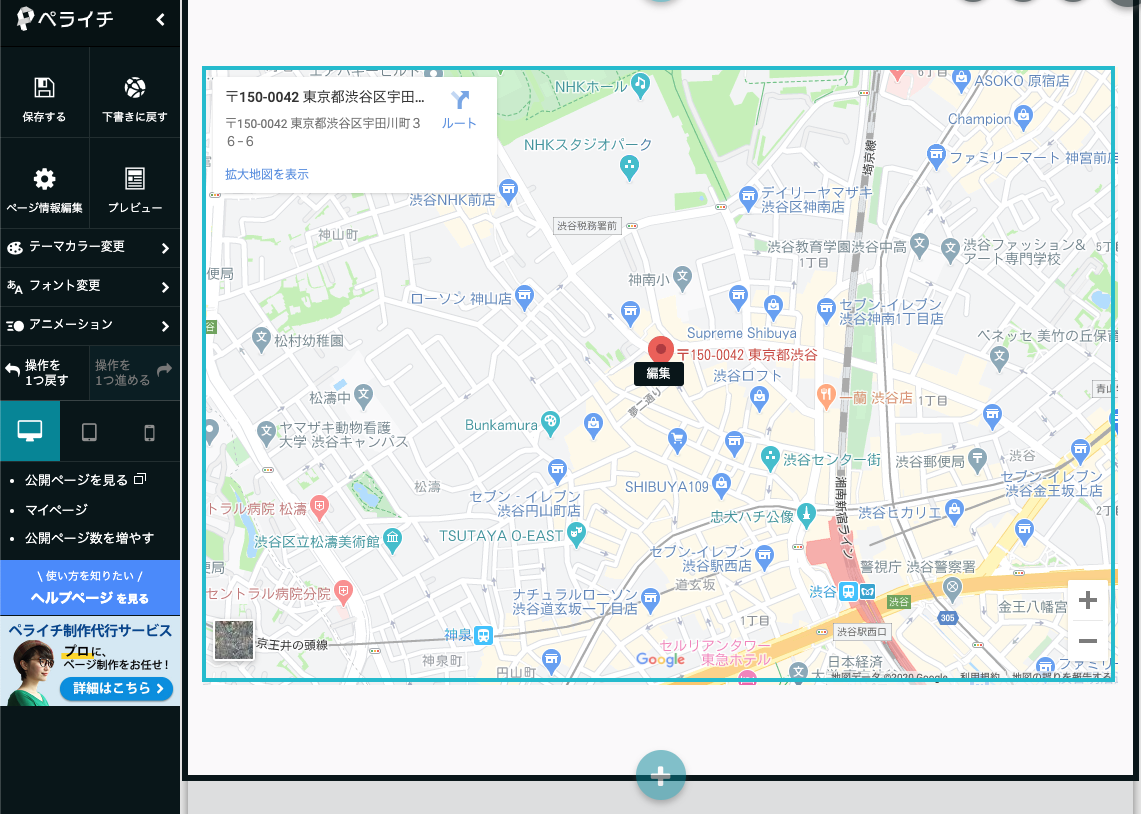1141x814 pixels.
Task: Zoom in the map with plus
Action: 1088,600
